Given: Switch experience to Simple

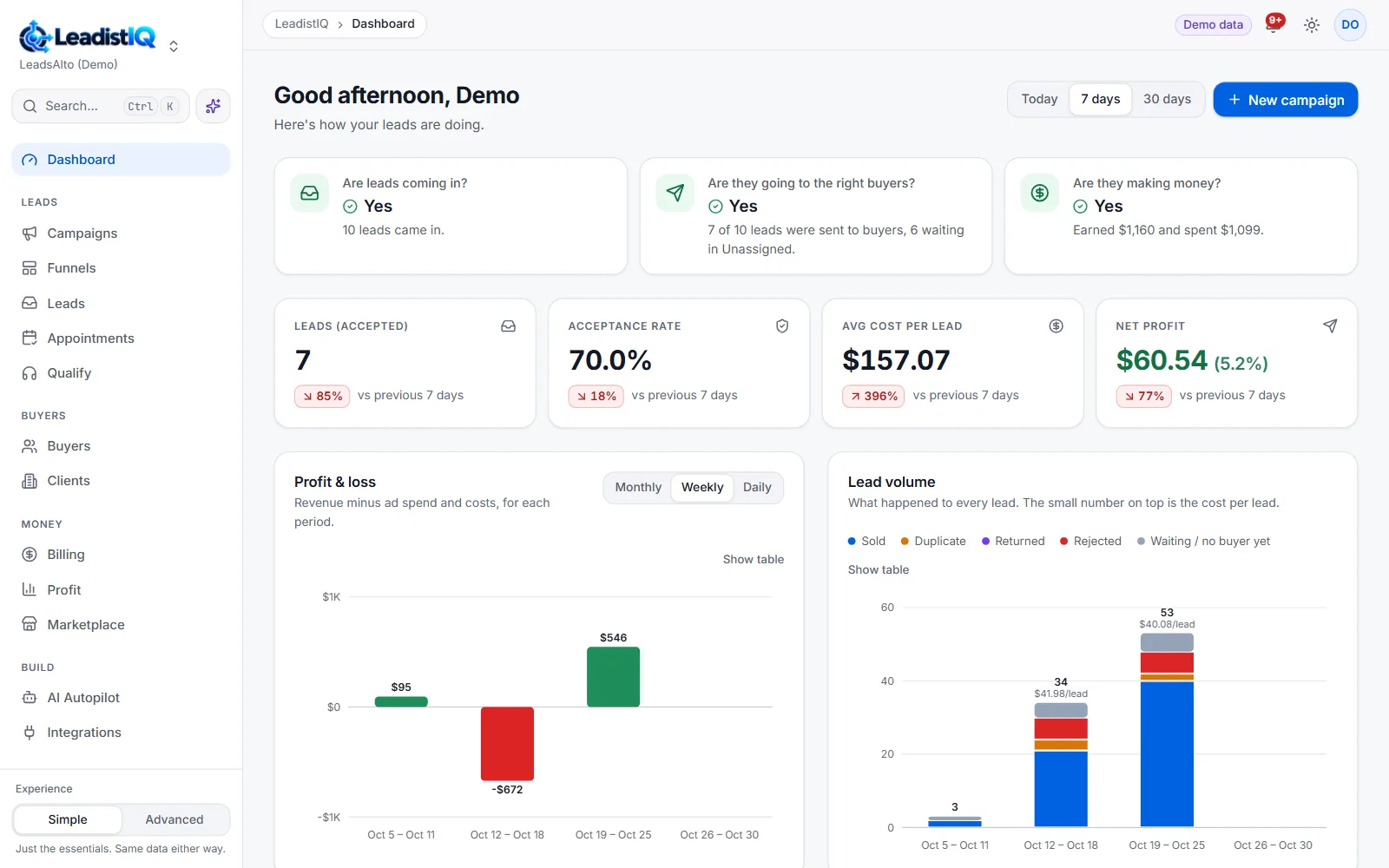Looking at the screenshot, I should (68, 819).
